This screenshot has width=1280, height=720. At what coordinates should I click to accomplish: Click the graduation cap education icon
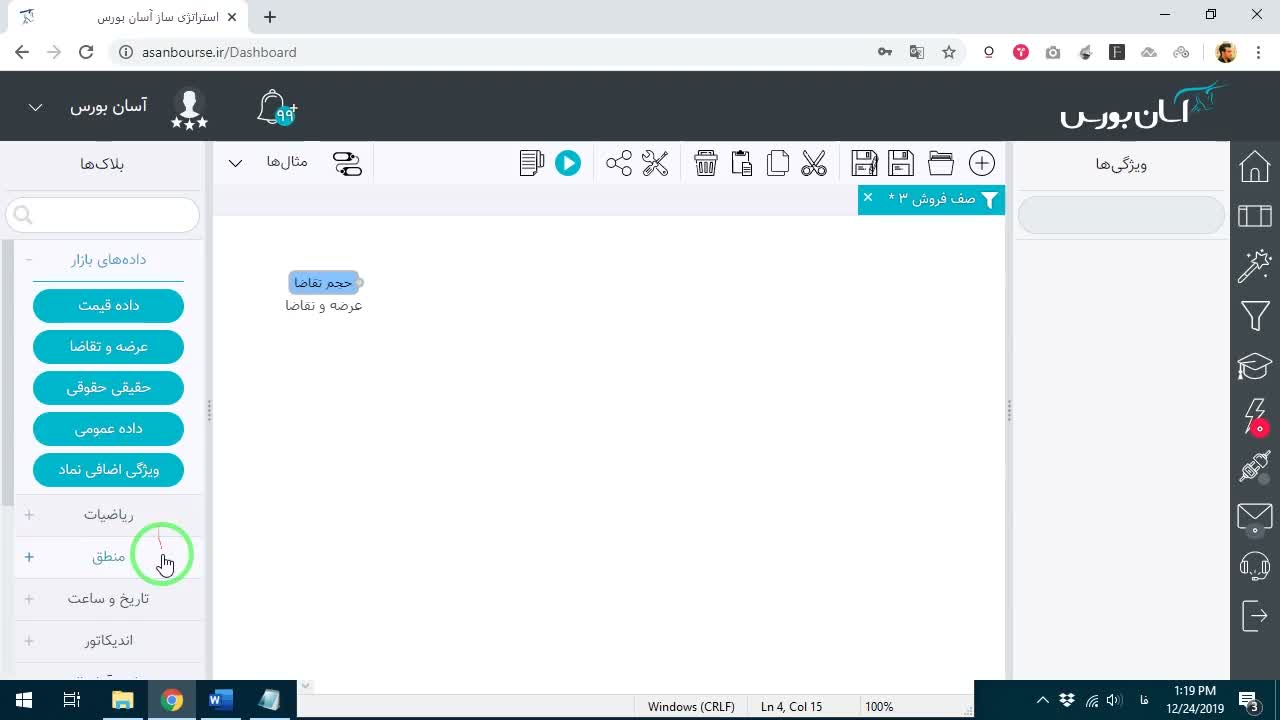(x=1255, y=366)
